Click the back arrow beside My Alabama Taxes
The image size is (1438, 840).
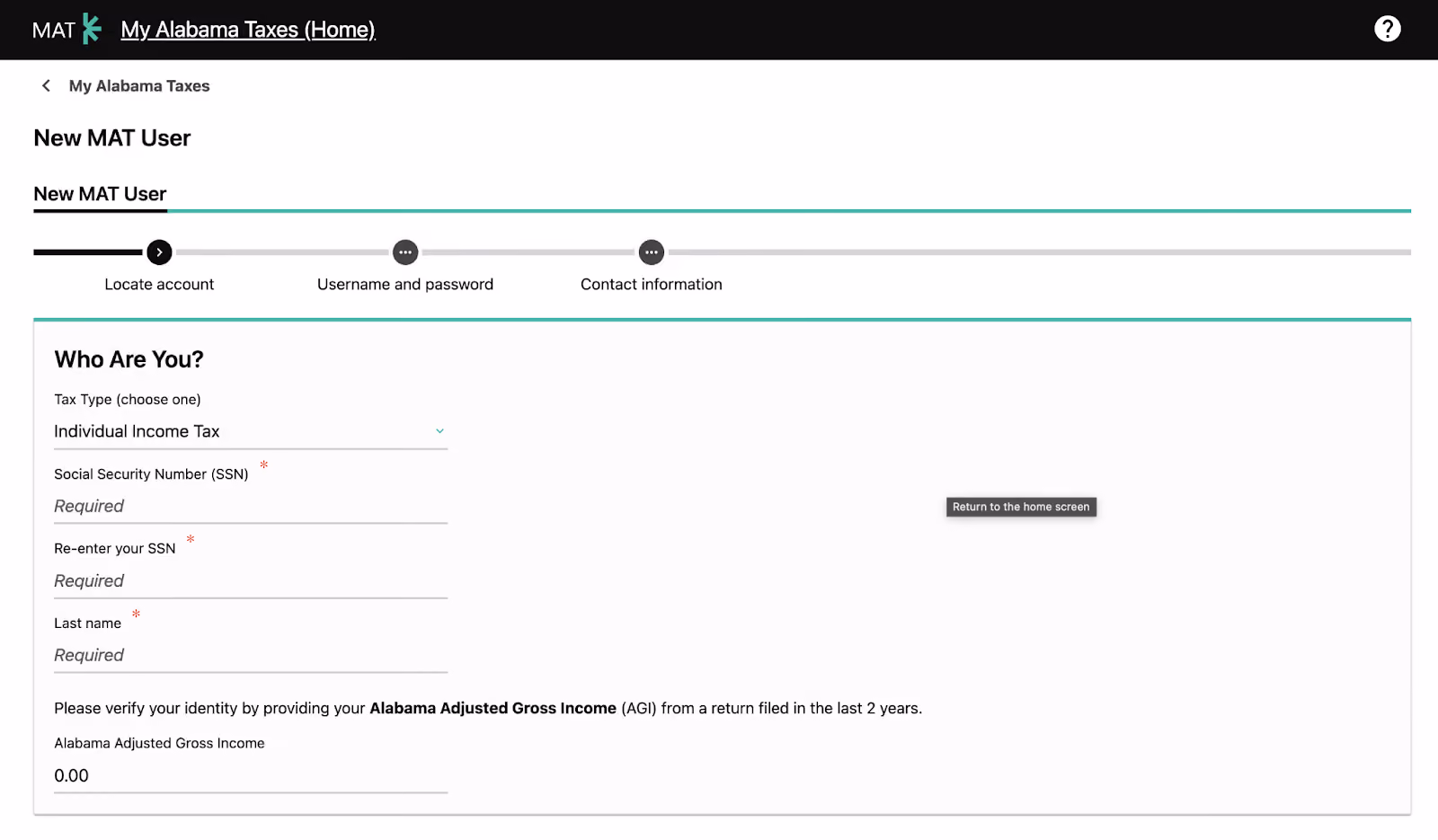coord(46,85)
